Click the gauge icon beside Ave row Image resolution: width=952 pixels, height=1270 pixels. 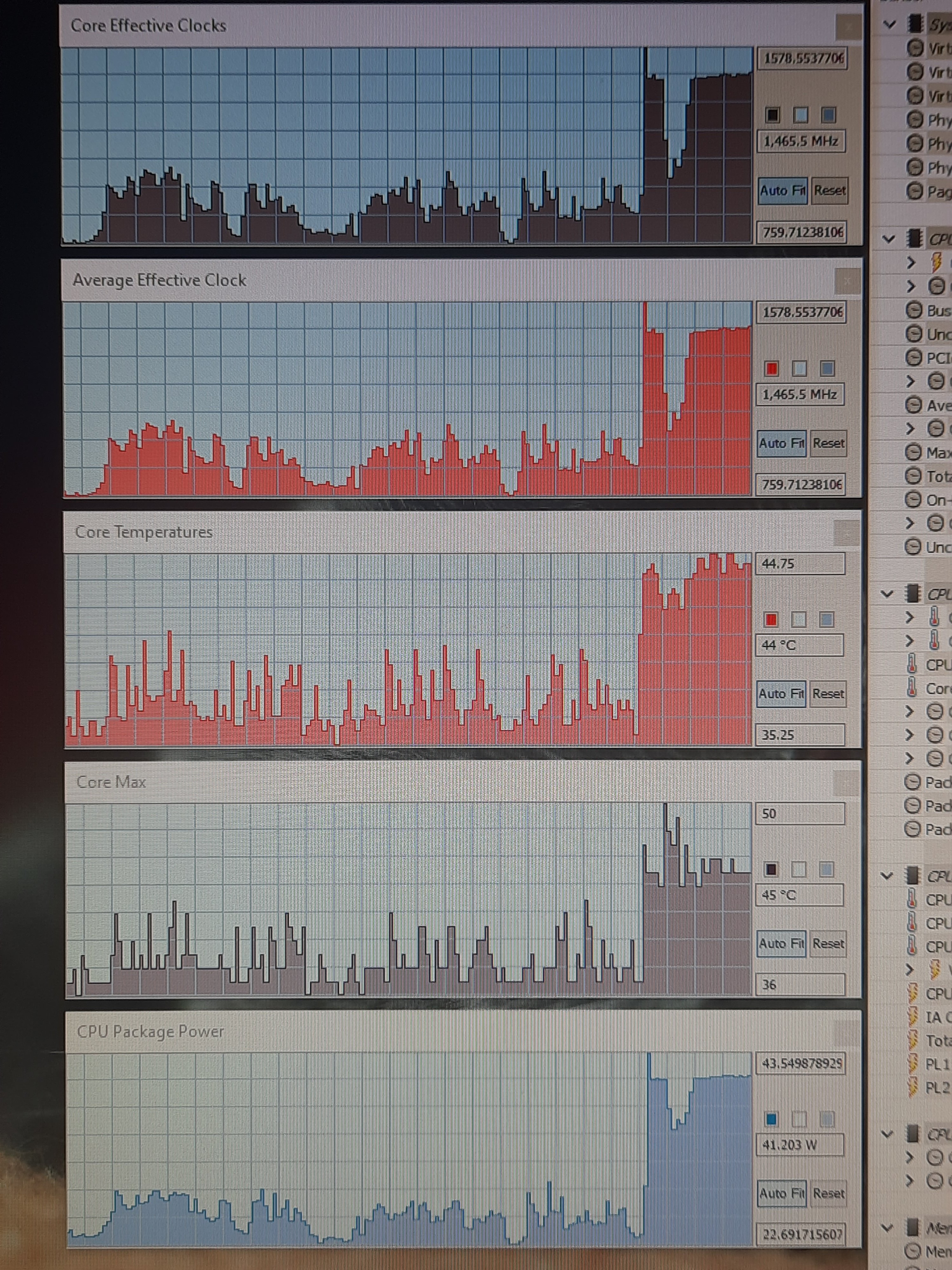click(914, 405)
